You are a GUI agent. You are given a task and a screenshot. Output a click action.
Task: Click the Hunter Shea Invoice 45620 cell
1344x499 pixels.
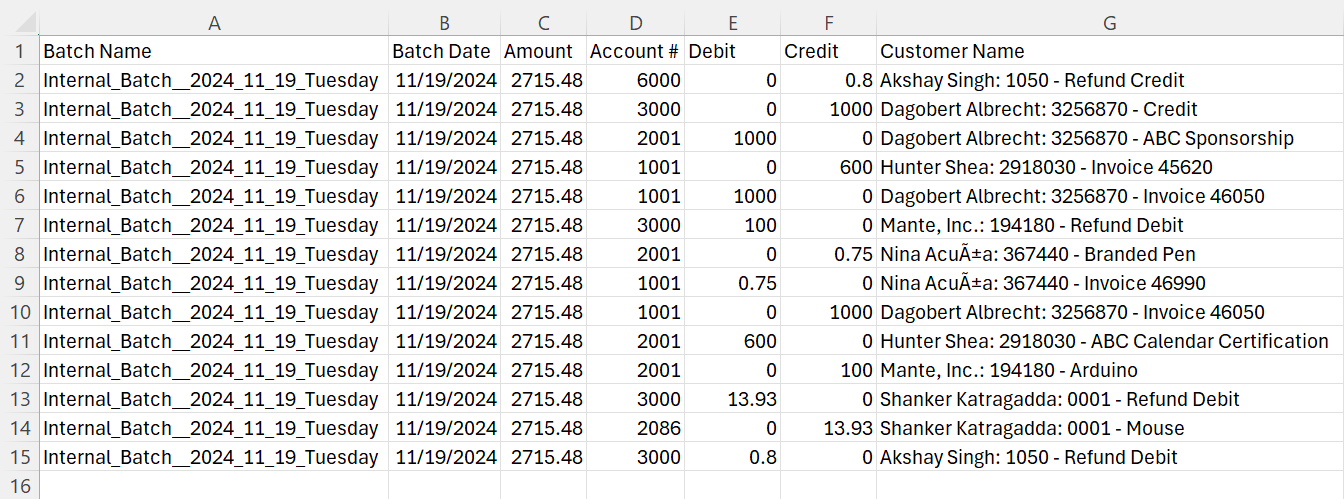tap(1110, 167)
